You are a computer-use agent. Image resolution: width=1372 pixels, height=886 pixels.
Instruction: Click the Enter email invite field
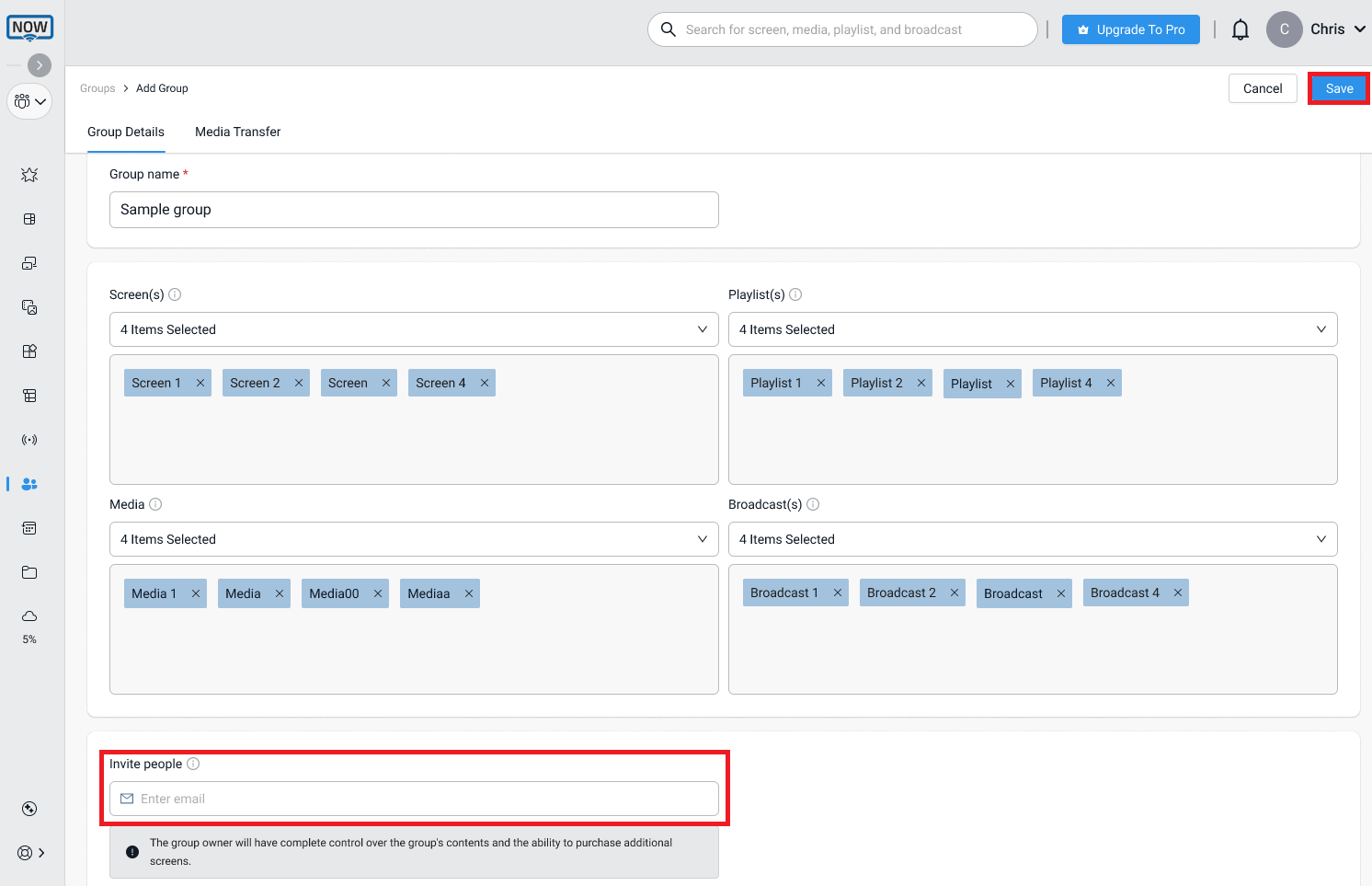pos(414,799)
